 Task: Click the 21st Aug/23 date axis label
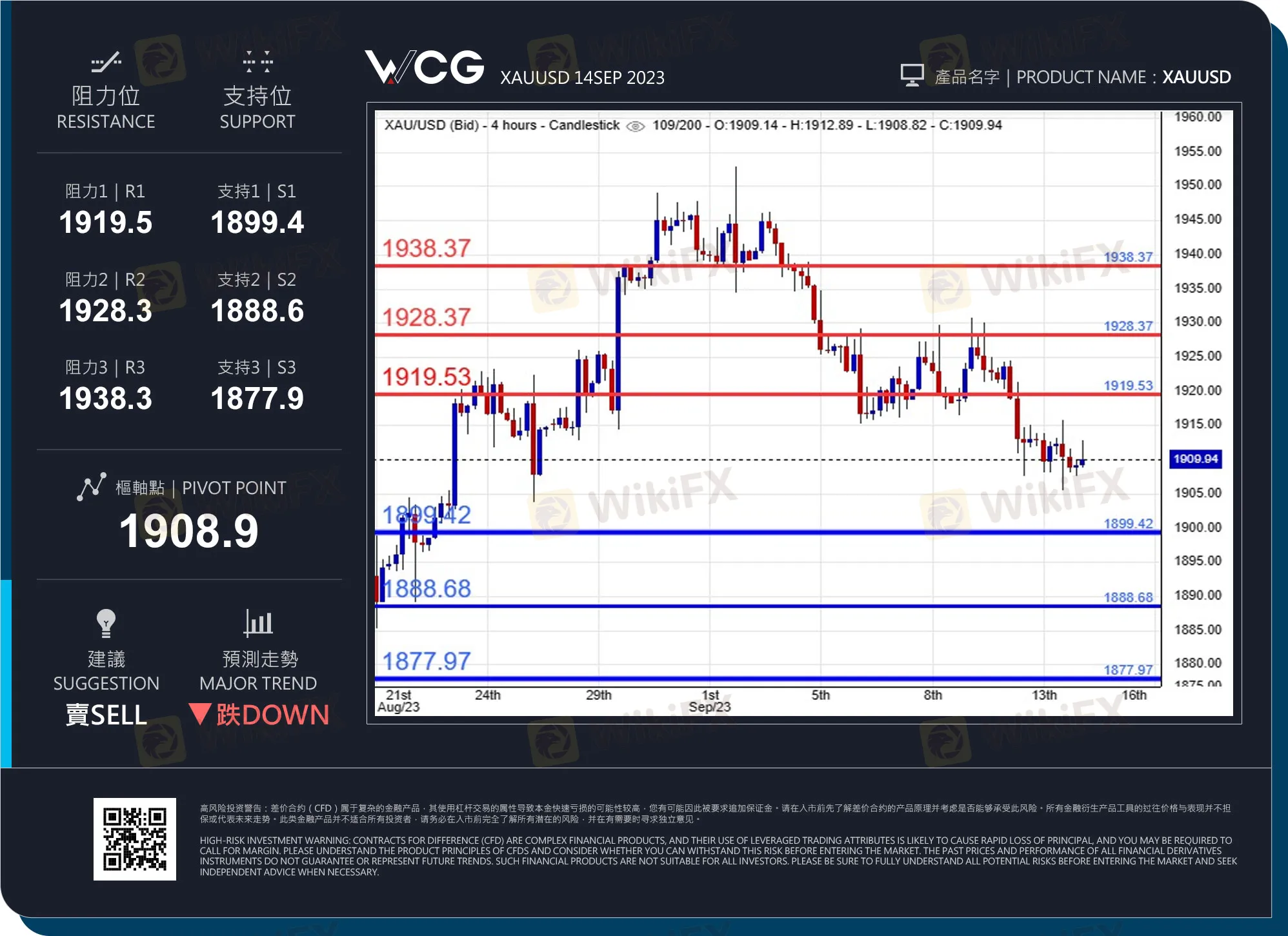click(398, 701)
